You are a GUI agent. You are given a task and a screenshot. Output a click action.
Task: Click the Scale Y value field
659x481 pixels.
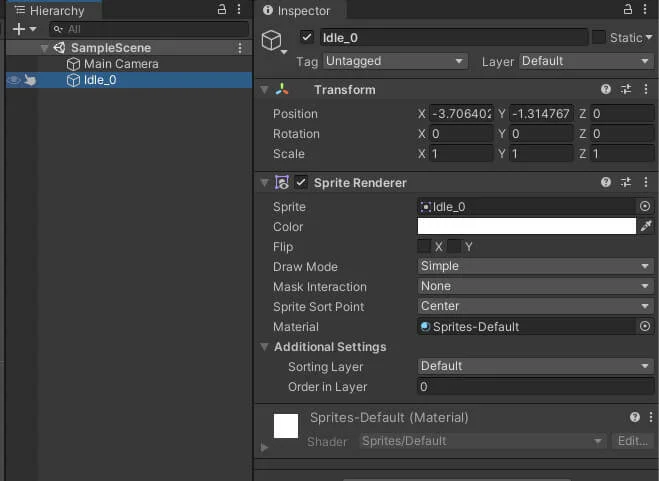(x=541, y=154)
